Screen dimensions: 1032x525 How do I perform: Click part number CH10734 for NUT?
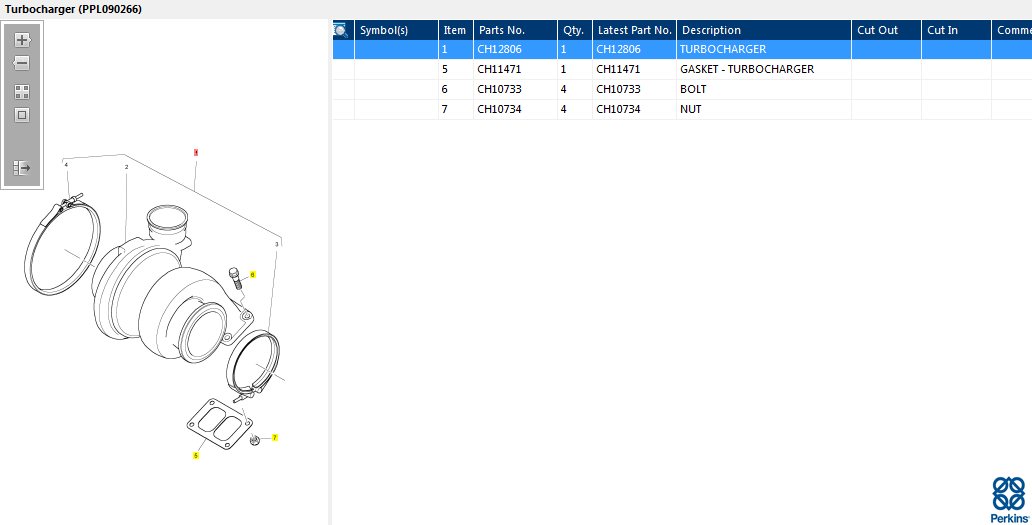[x=500, y=109]
